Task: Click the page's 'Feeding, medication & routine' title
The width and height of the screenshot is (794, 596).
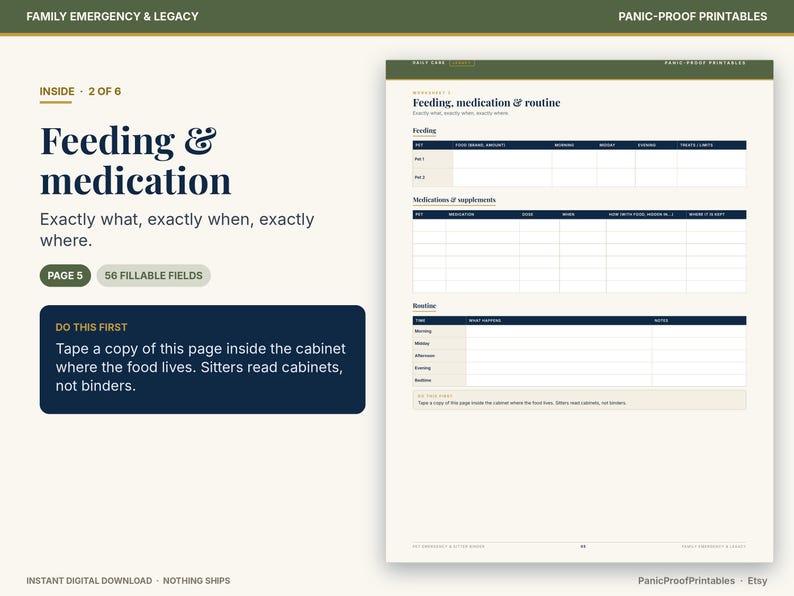Action: coord(486,103)
